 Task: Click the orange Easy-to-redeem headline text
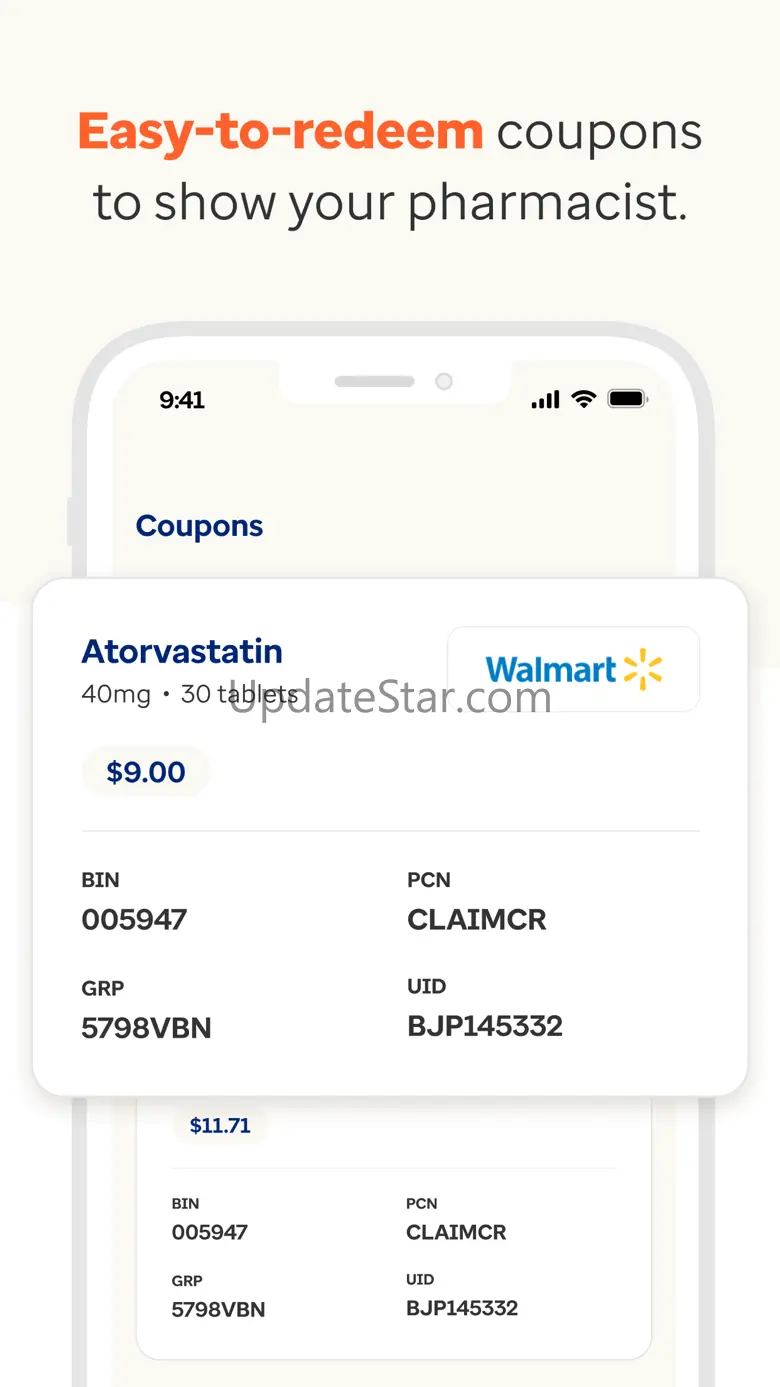(x=280, y=131)
